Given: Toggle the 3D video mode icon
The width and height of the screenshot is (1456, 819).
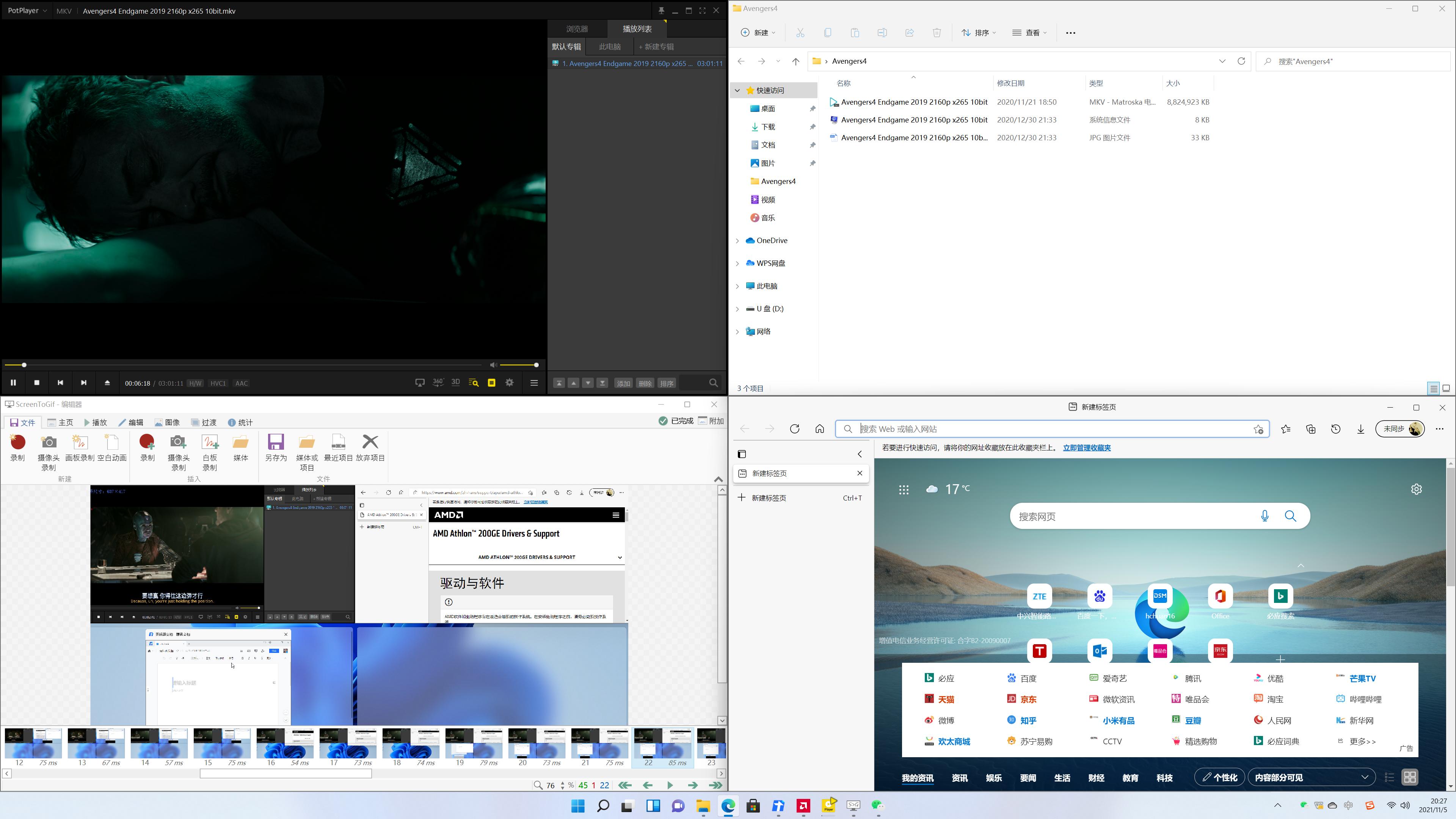Looking at the screenshot, I should click(x=455, y=383).
